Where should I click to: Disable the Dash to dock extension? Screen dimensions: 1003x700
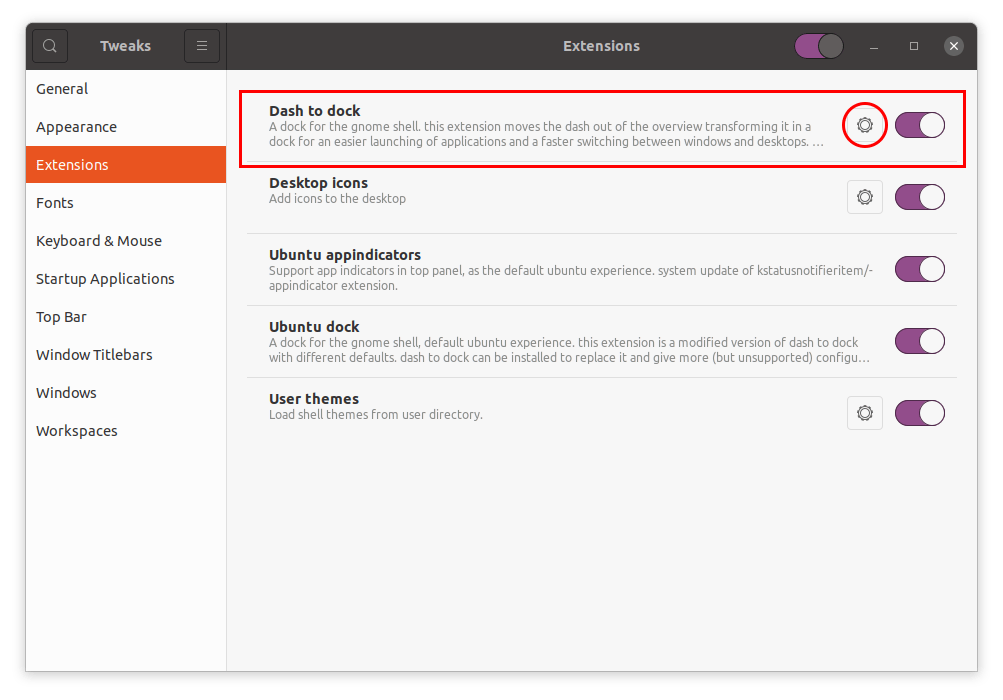click(x=918, y=125)
